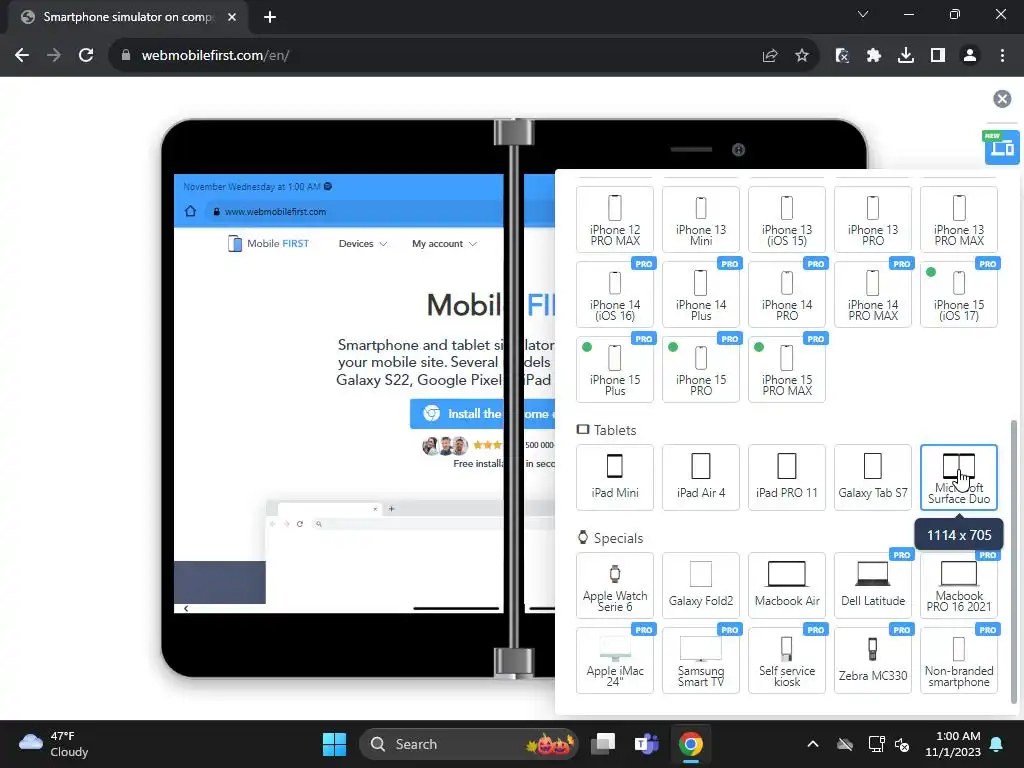Click the Mobile FIRST extension icon
This screenshot has width=1024, height=768.
tap(842, 56)
